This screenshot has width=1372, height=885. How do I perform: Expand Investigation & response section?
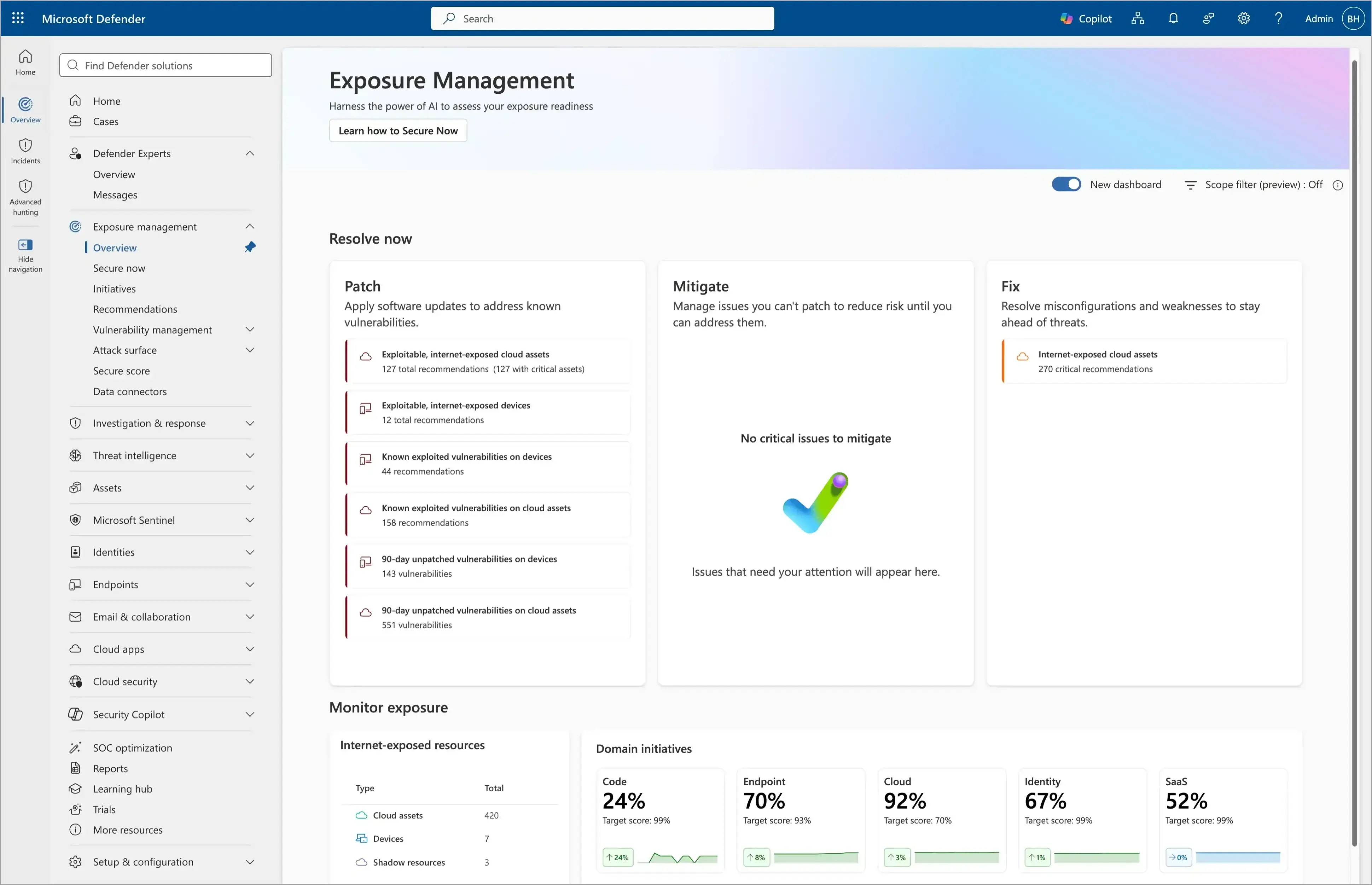click(x=250, y=424)
